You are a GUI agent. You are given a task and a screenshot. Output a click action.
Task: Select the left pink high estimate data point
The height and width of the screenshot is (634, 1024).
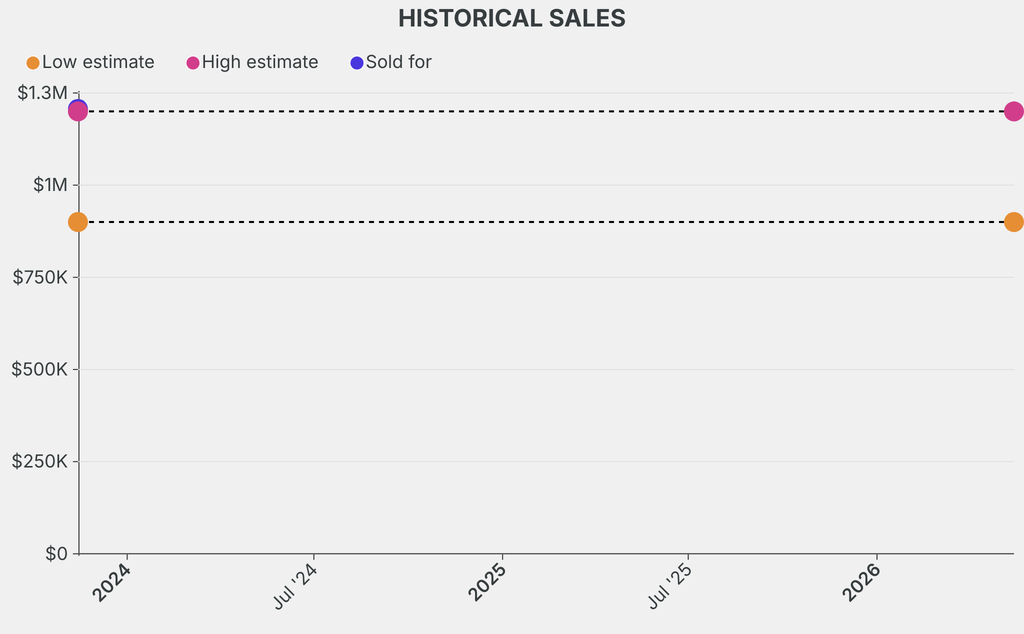pos(78,112)
